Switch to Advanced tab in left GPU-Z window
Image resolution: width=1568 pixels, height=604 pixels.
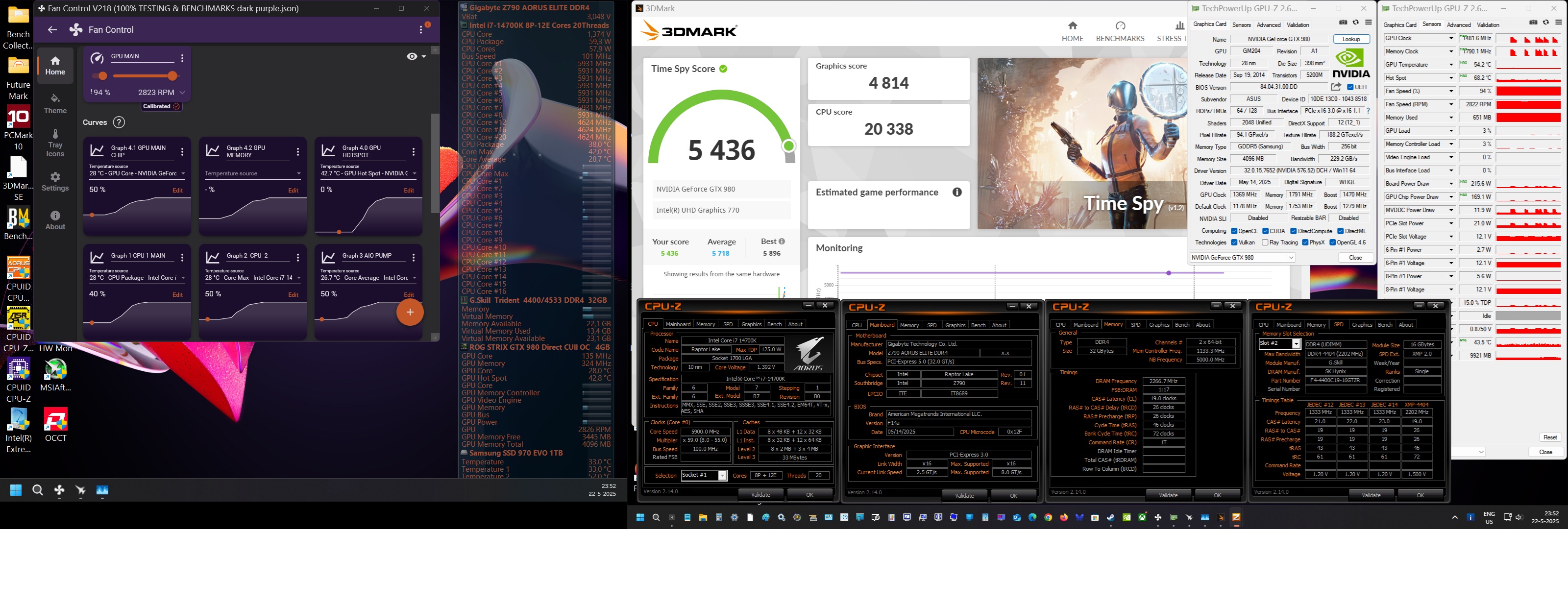pyautogui.click(x=1269, y=25)
